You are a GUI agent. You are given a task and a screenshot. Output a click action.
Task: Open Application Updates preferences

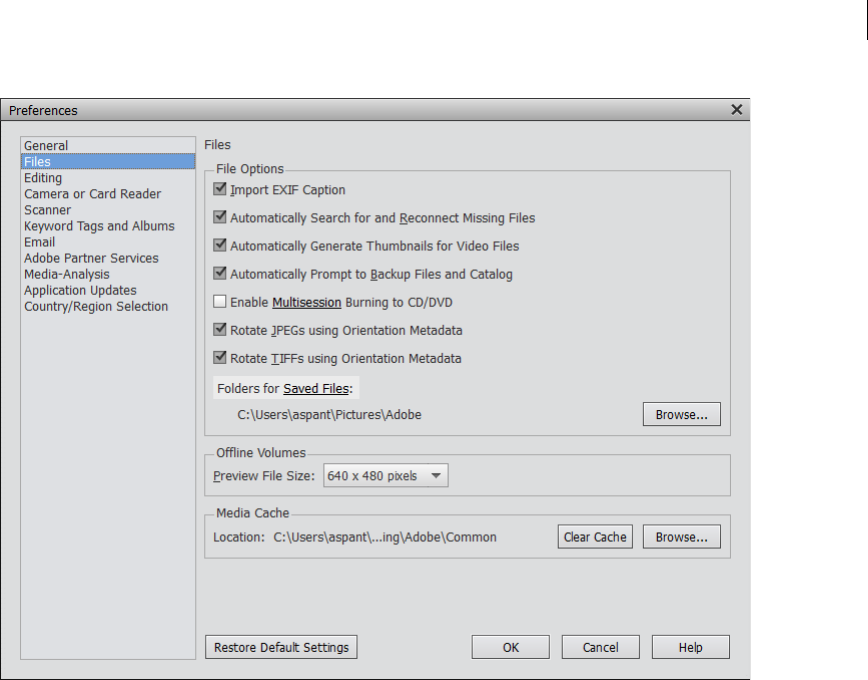coord(108,290)
